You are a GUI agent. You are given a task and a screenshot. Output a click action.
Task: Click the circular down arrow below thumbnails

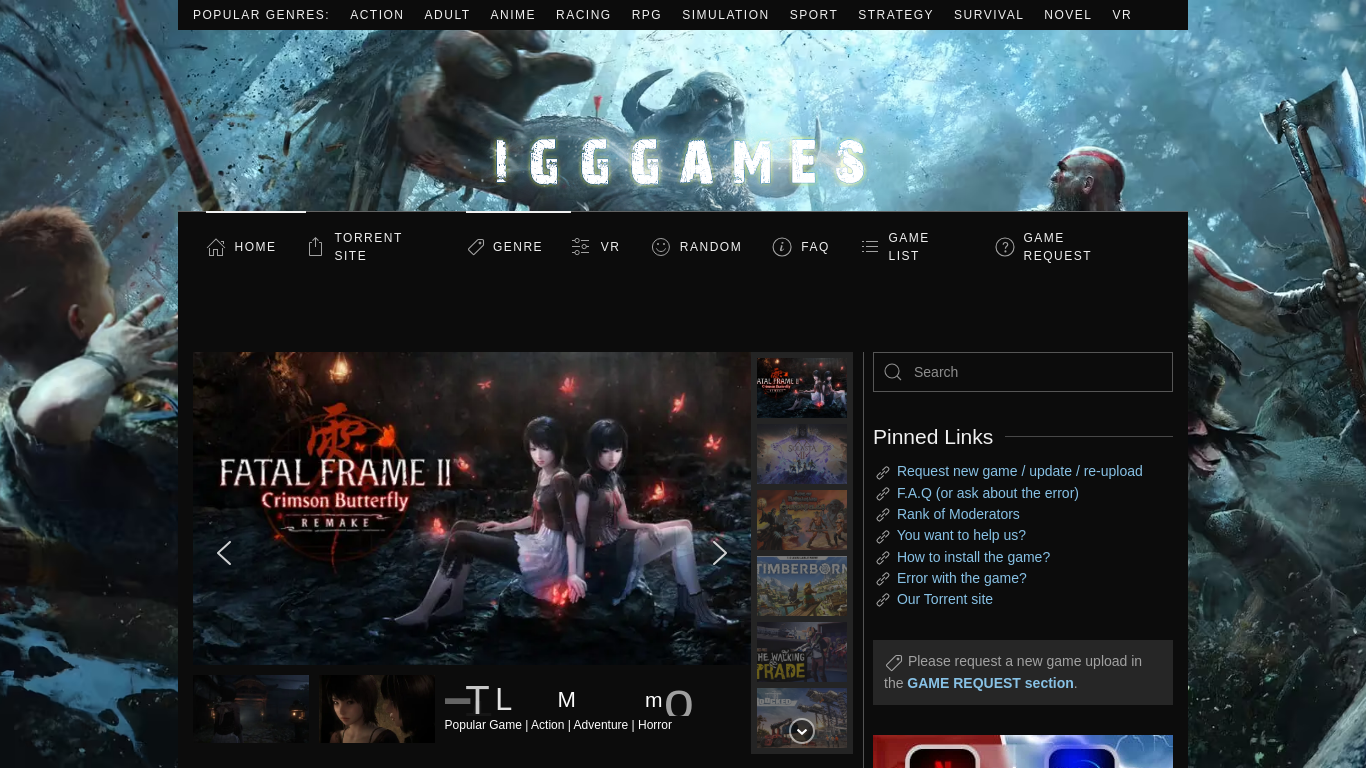point(802,731)
